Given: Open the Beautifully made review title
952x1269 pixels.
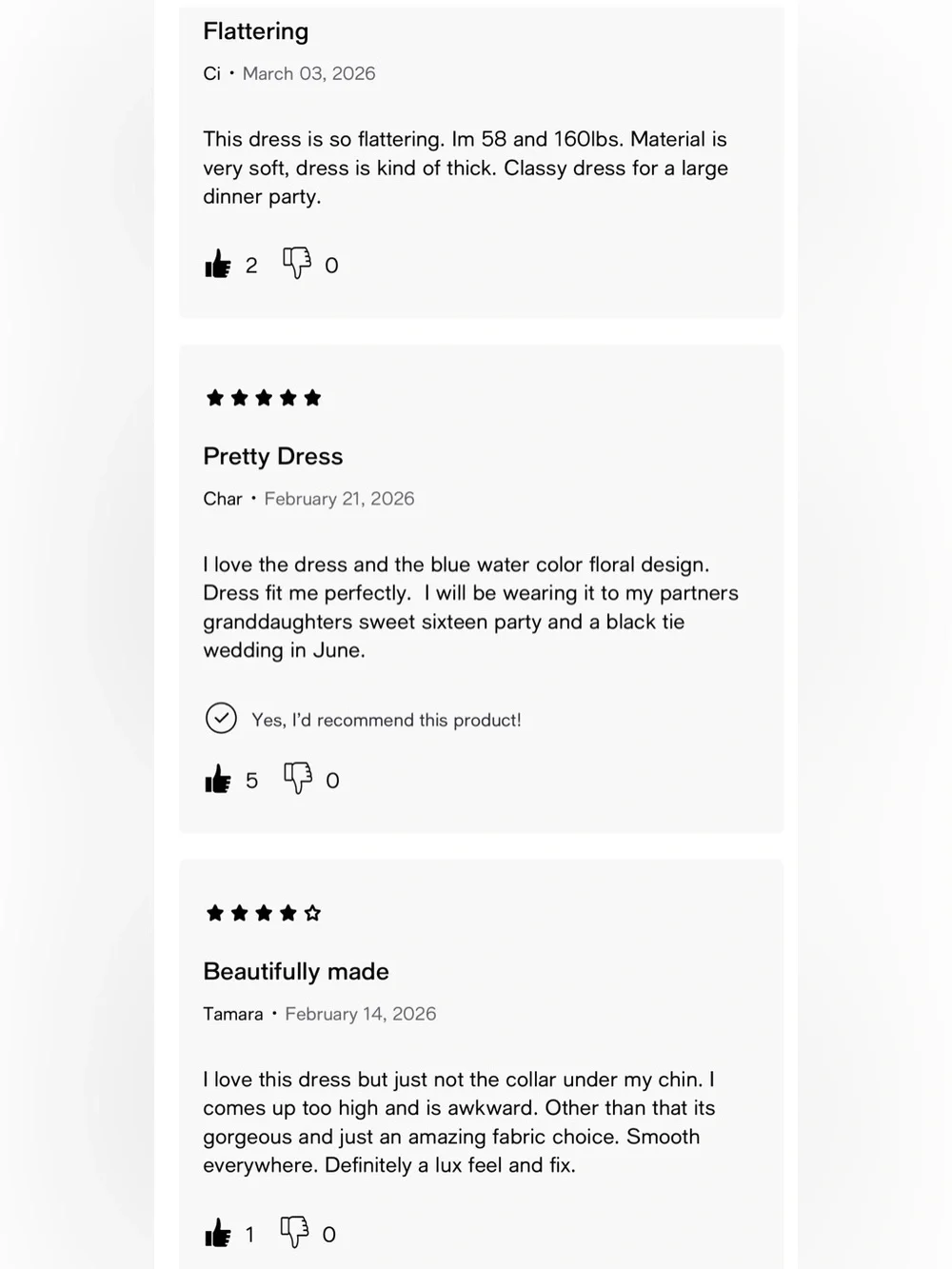Looking at the screenshot, I should click(x=296, y=971).
